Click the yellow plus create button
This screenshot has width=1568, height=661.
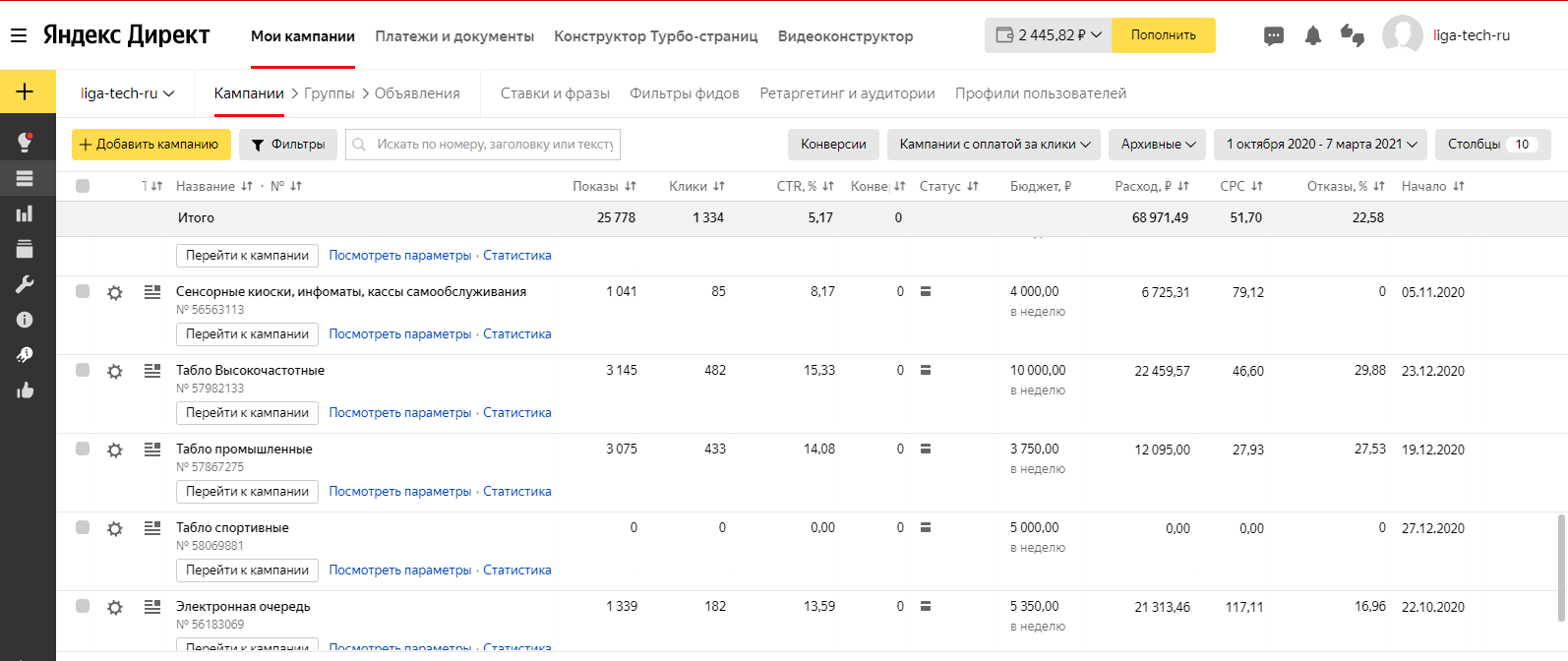[x=26, y=92]
